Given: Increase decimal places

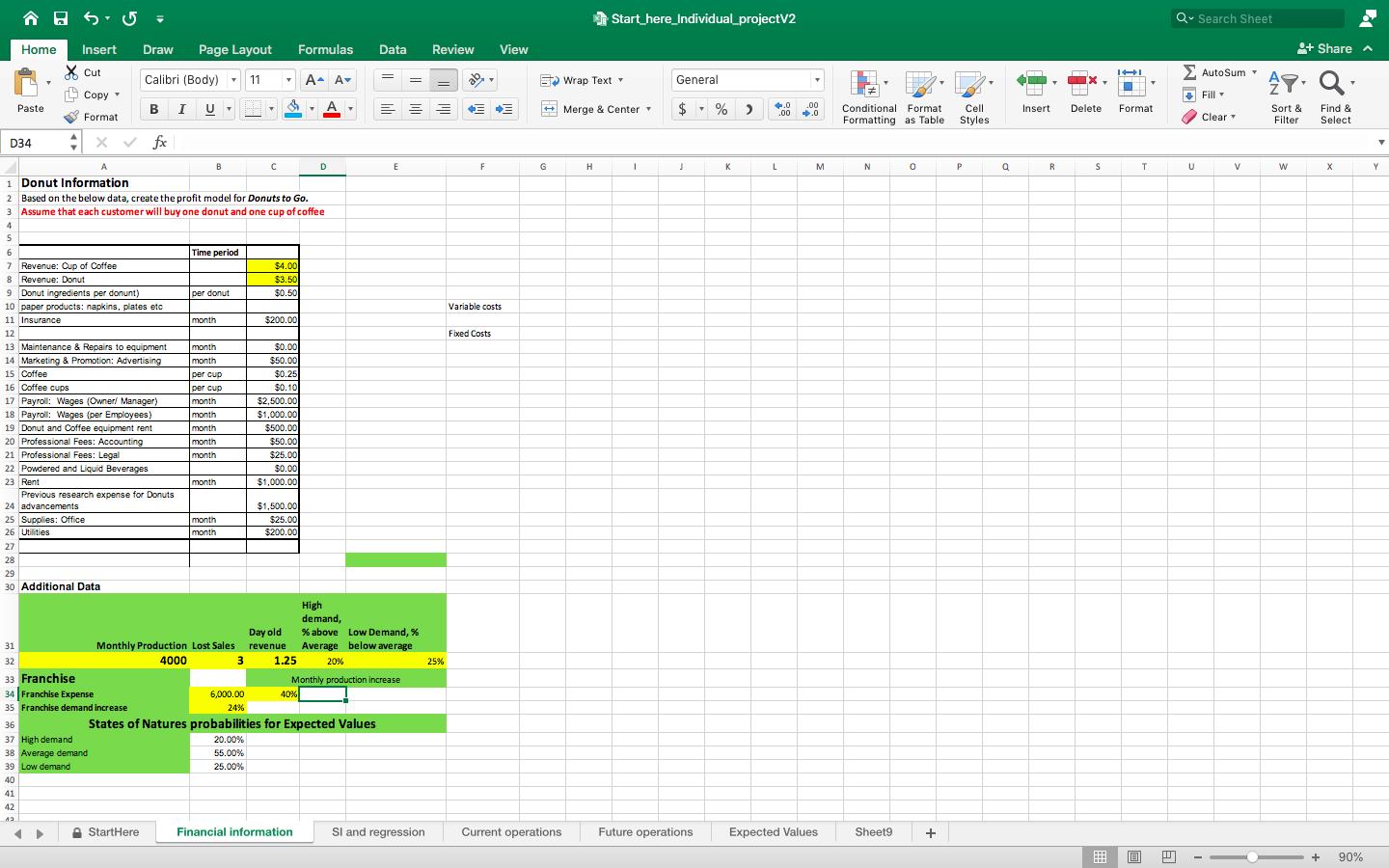Looking at the screenshot, I should 784,109.
